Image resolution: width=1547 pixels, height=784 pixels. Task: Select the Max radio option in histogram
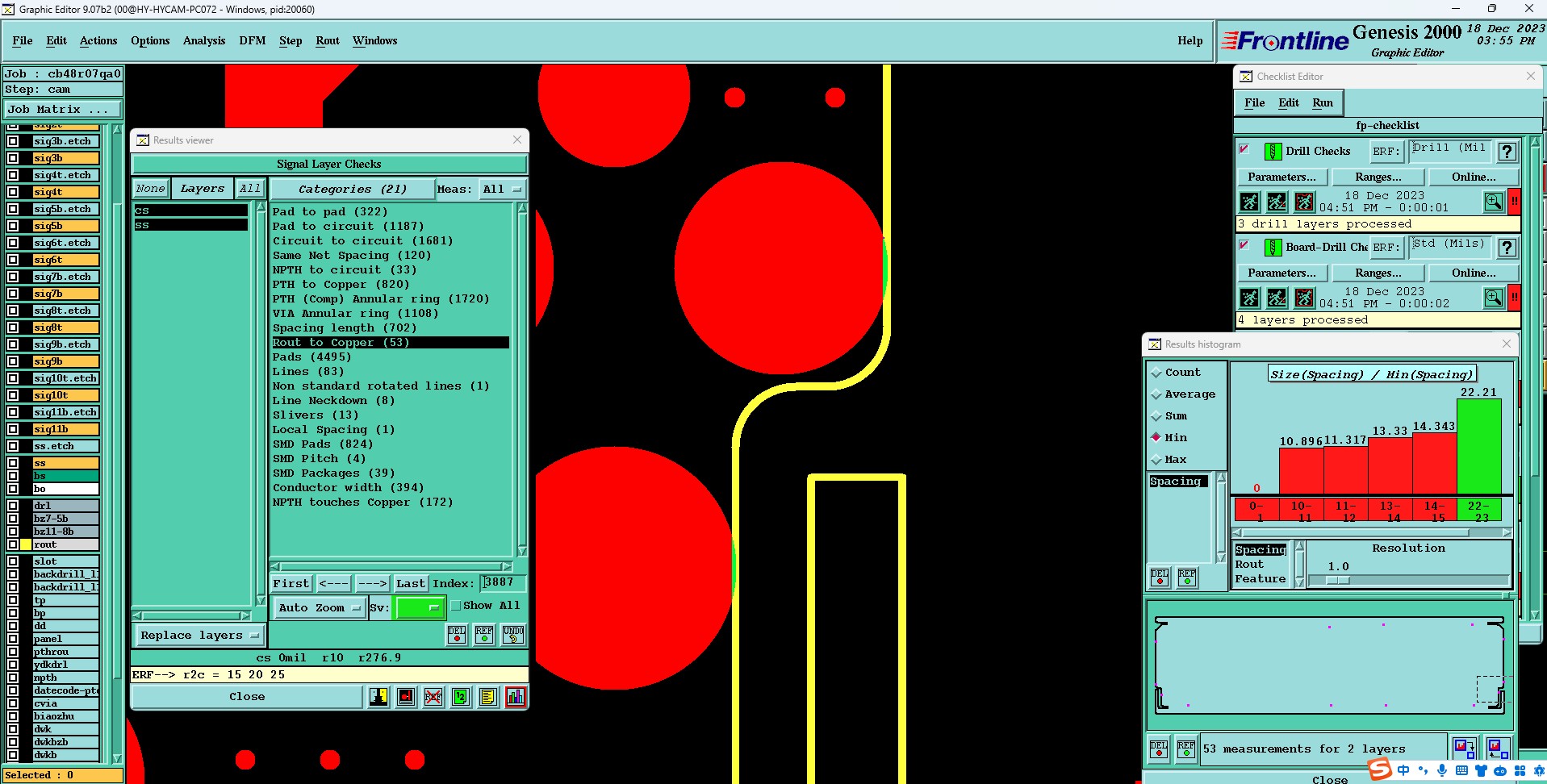(1156, 460)
